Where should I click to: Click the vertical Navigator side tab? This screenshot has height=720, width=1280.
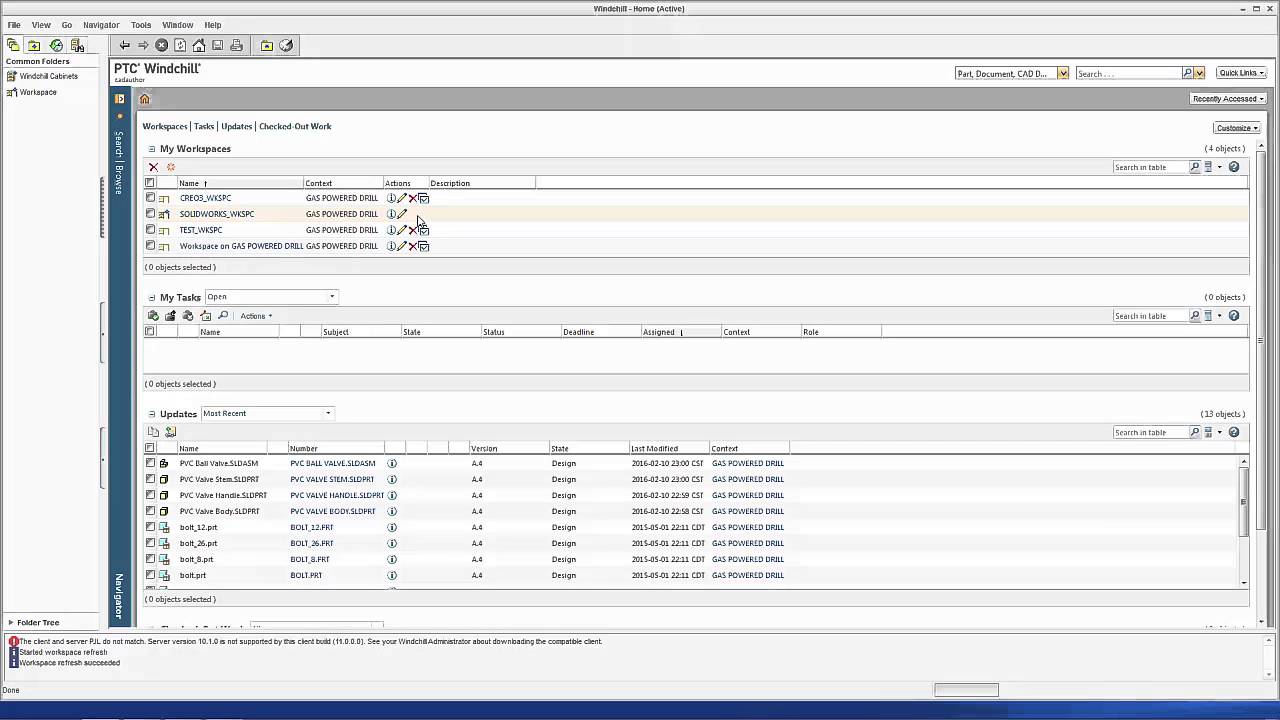119,595
